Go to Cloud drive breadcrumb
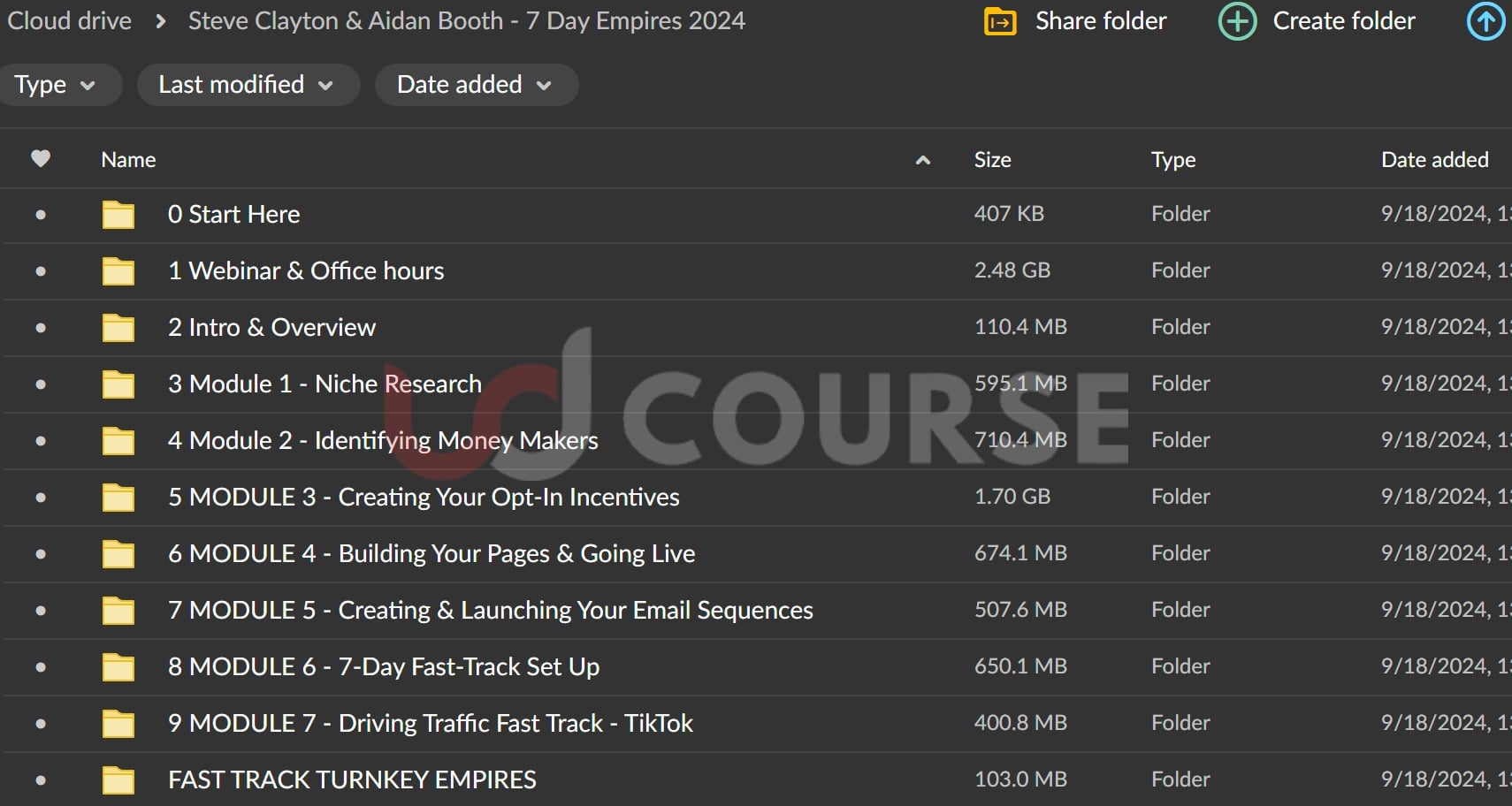1512x806 pixels. click(69, 21)
